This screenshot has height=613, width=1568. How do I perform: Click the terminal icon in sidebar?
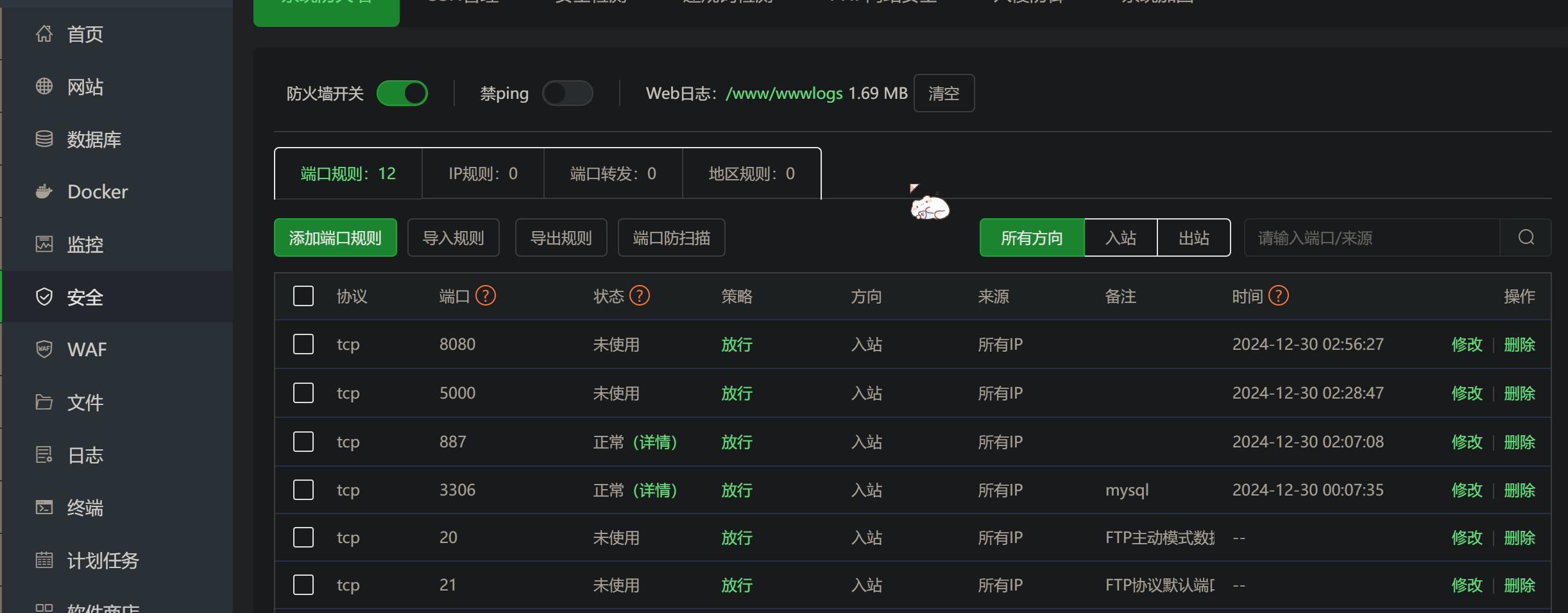pos(44,507)
